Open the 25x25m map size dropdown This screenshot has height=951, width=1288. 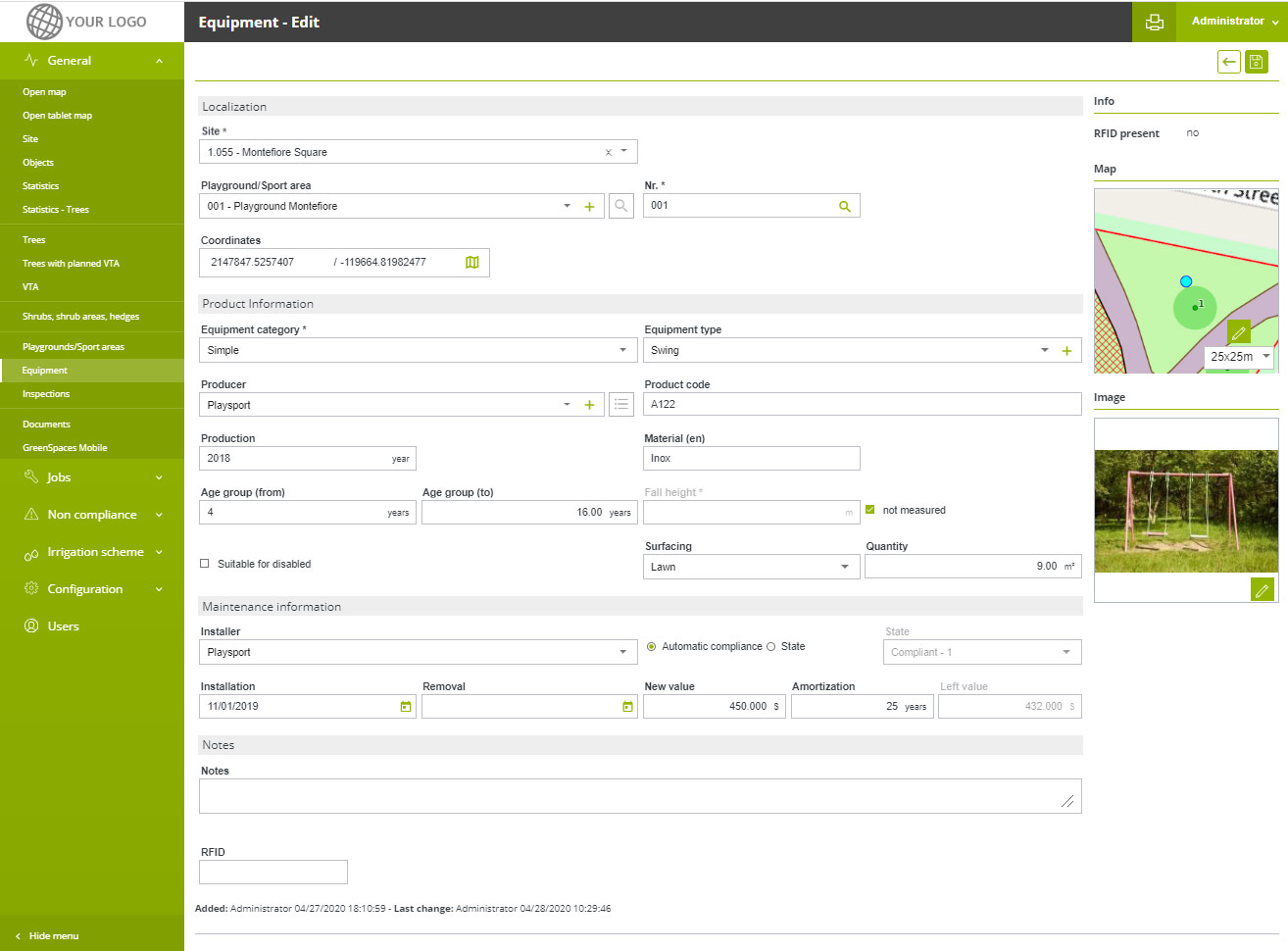click(1239, 357)
